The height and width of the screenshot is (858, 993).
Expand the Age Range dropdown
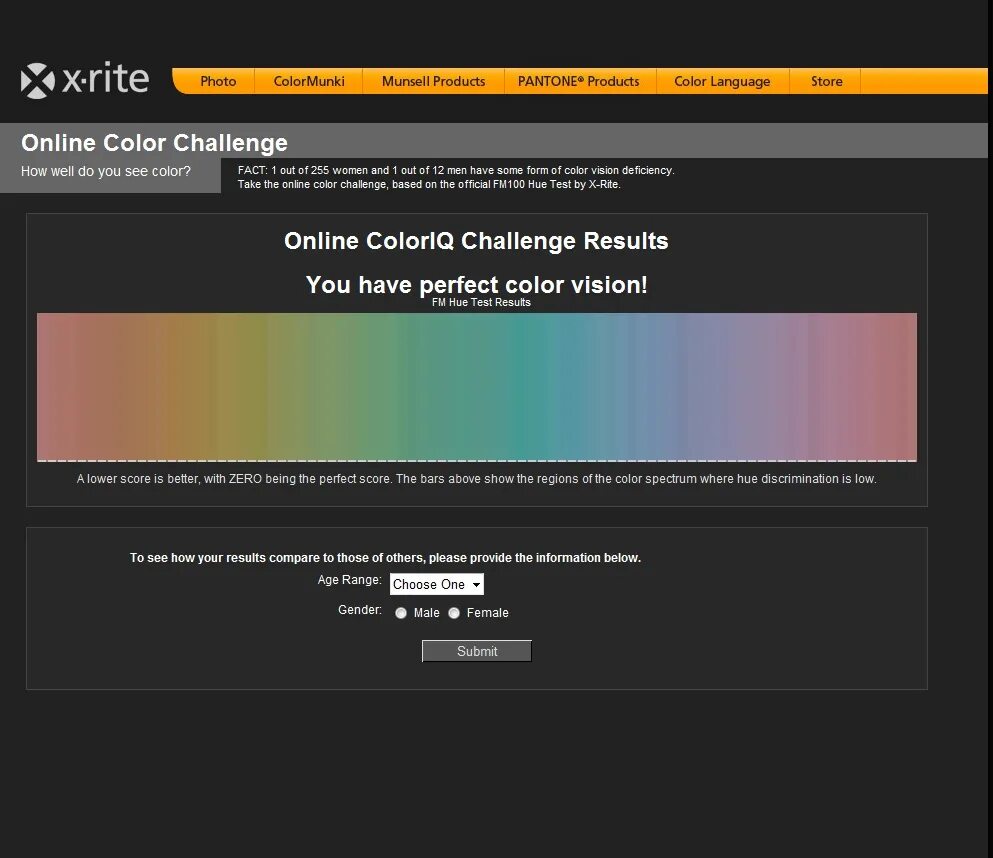[x=436, y=584]
